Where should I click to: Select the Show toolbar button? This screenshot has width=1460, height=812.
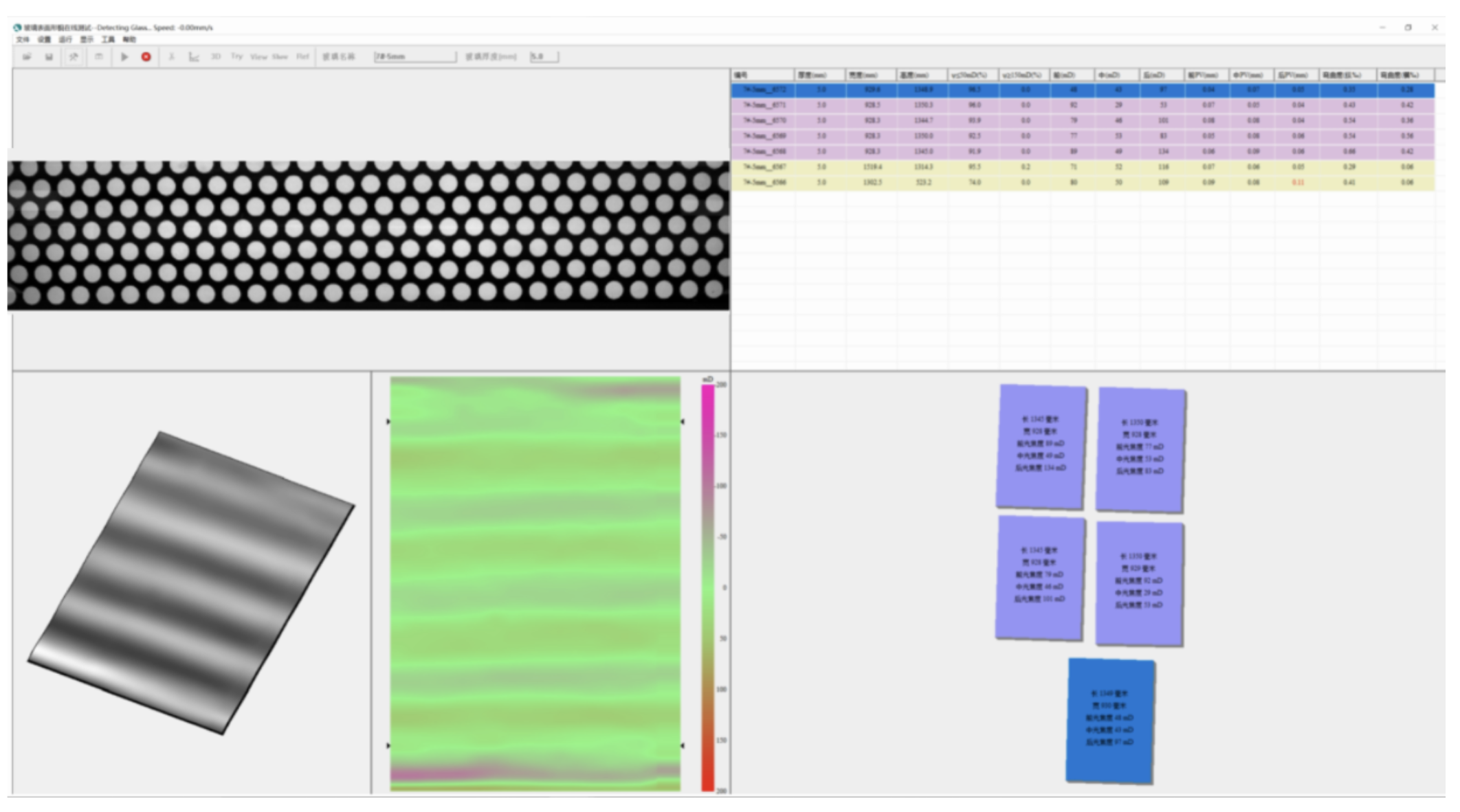280,56
